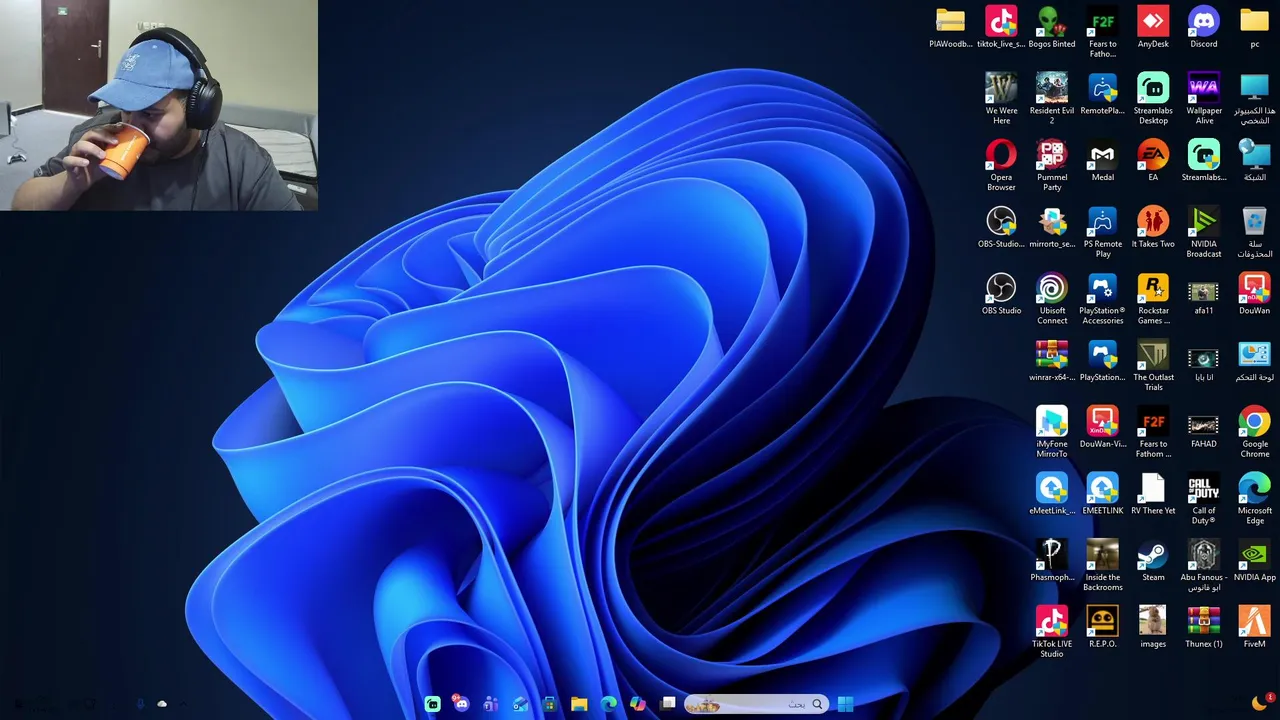Click the OneDrive cloud tray icon
This screenshot has height=720, width=1280.
pyautogui.click(x=162, y=704)
